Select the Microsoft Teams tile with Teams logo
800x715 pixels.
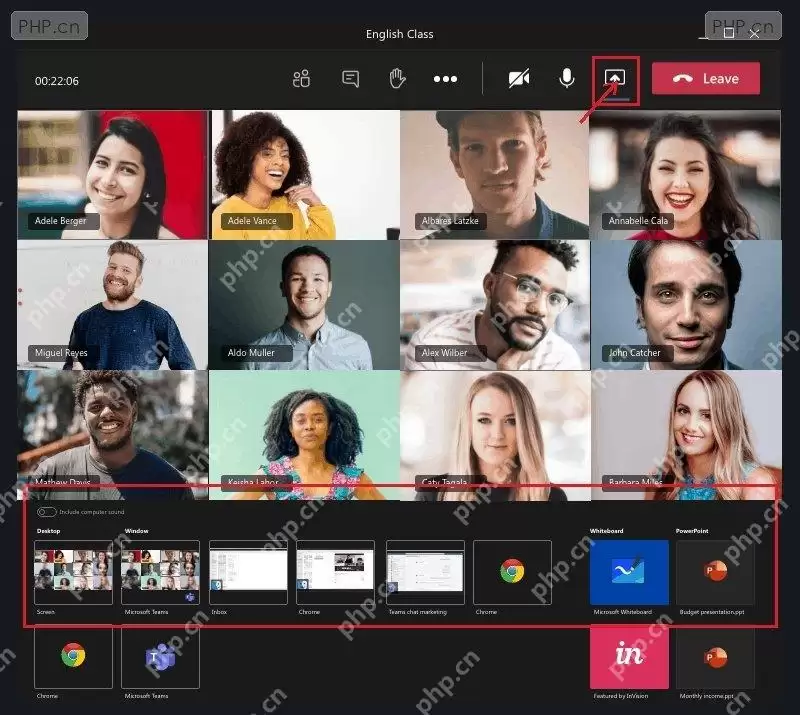(160, 657)
